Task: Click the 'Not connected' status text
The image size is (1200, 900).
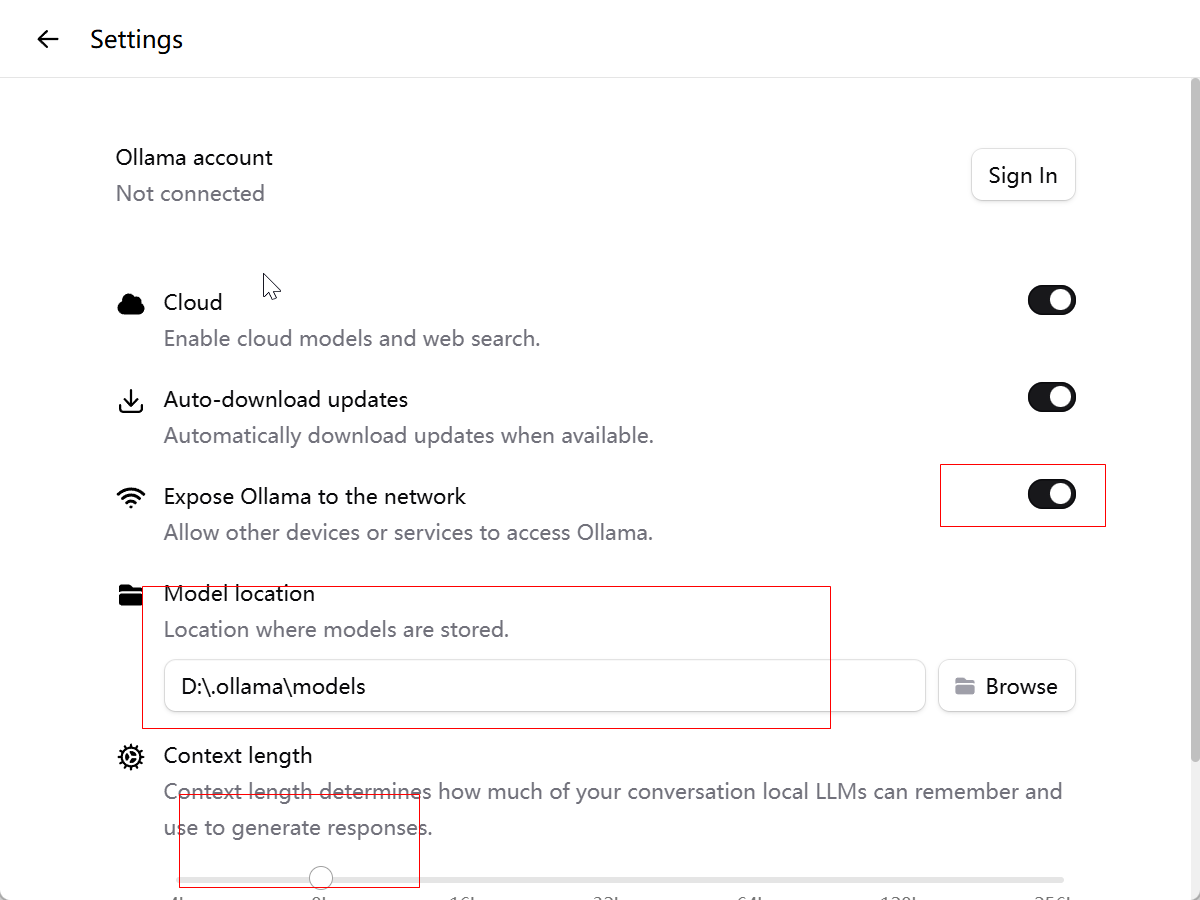Action: coord(190,194)
